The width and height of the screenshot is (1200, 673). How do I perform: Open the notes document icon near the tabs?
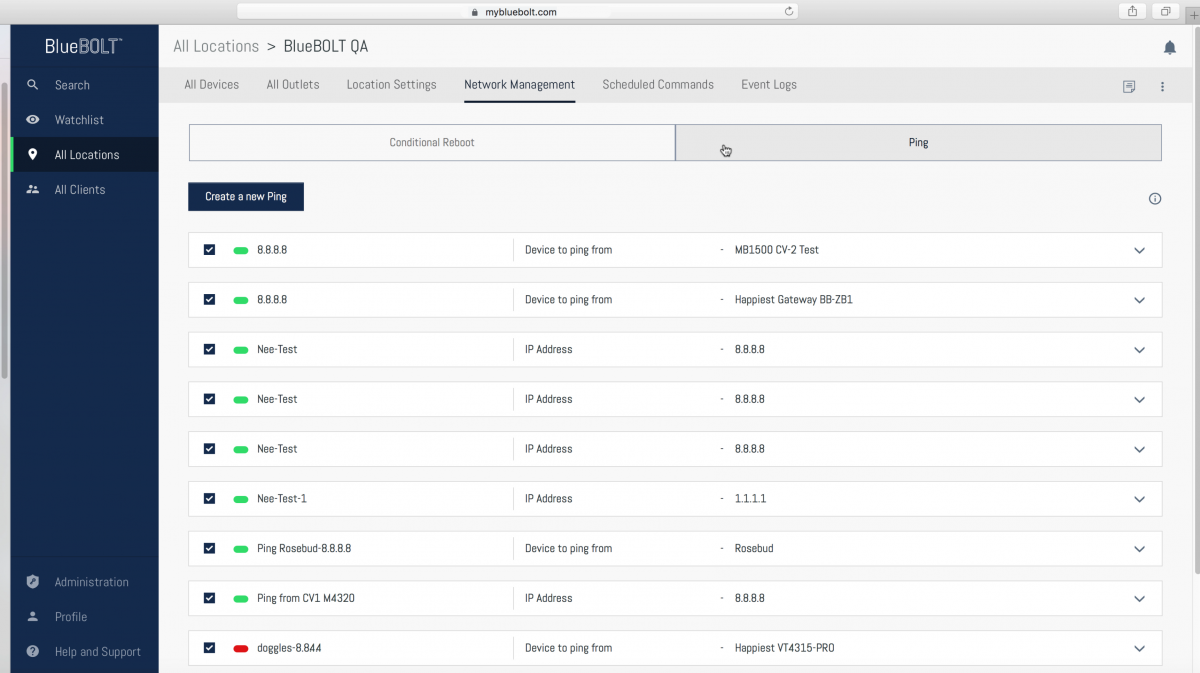tap(1129, 87)
